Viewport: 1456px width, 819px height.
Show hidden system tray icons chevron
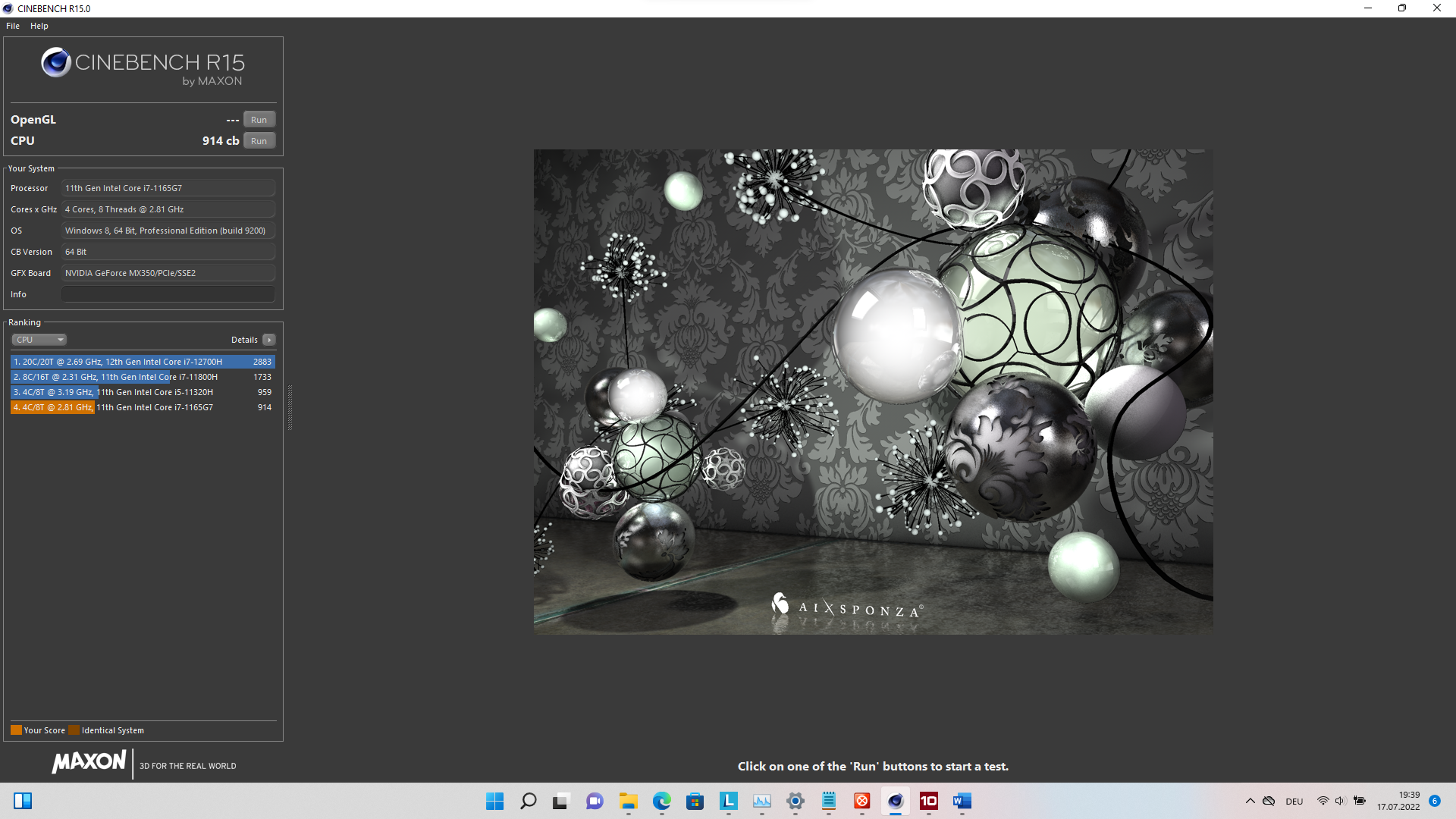point(1250,801)
